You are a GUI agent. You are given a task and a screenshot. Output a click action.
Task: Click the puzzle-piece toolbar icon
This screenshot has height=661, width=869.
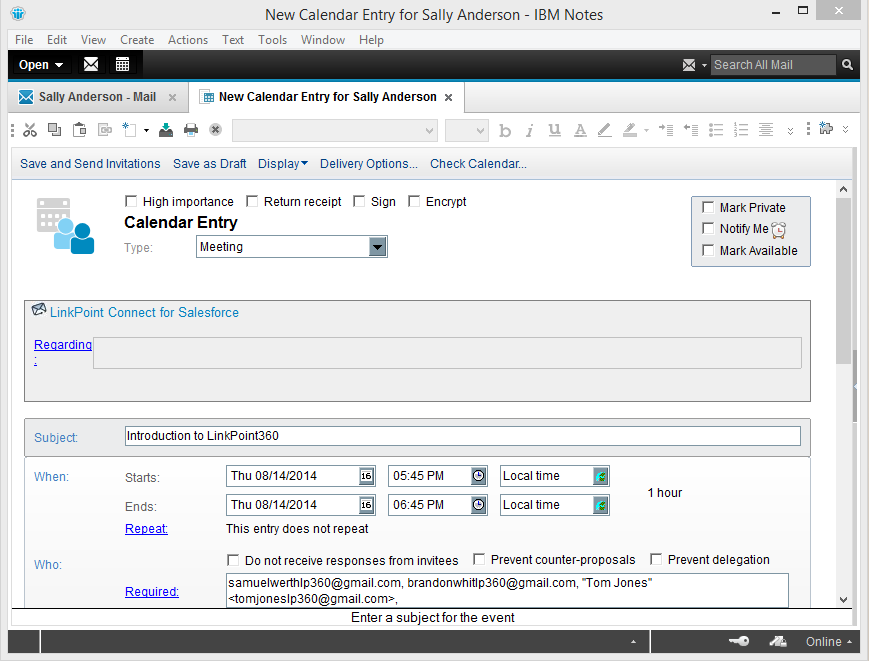point(826,129)
